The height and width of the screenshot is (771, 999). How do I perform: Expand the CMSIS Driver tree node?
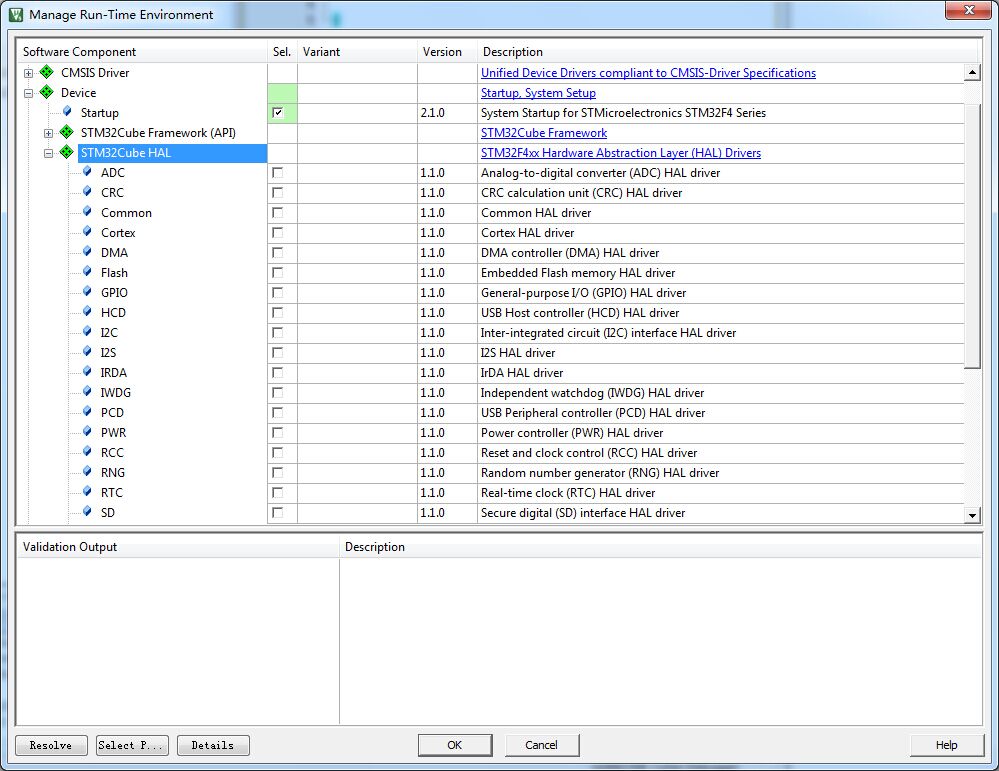[29, 73]
